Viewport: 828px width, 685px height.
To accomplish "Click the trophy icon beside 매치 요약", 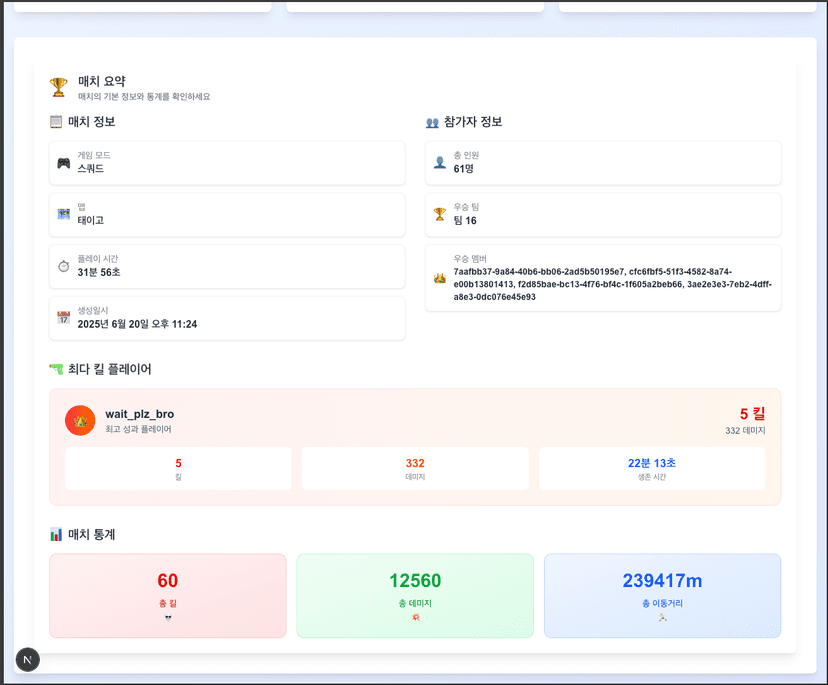I will click(x=59, y=88).
